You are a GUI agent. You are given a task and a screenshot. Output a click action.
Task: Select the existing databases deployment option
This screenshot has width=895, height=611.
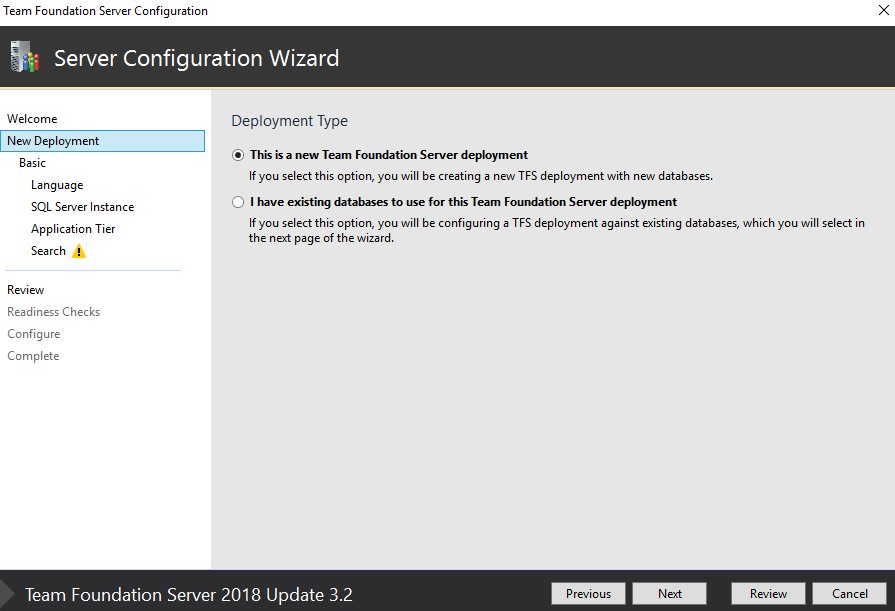click(x=238, y=202)
